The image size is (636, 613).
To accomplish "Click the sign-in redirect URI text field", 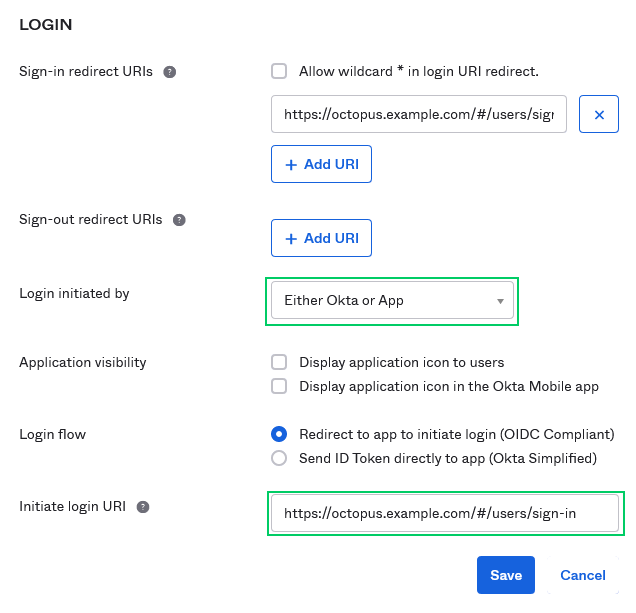I will [419, 115].
